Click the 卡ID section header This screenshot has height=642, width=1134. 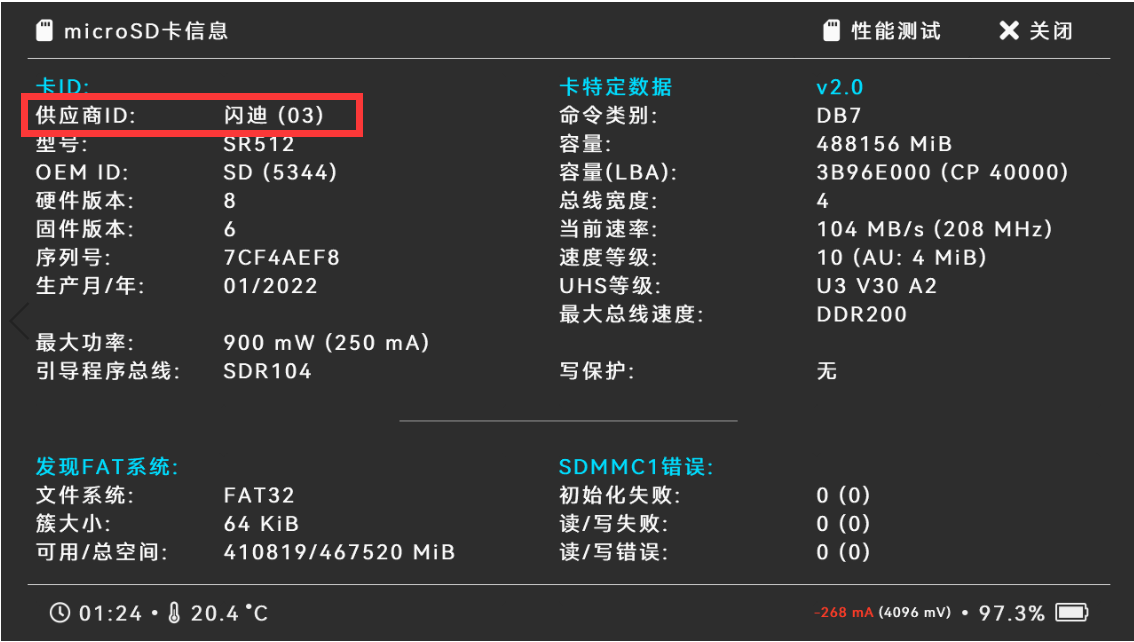[62, 86]
